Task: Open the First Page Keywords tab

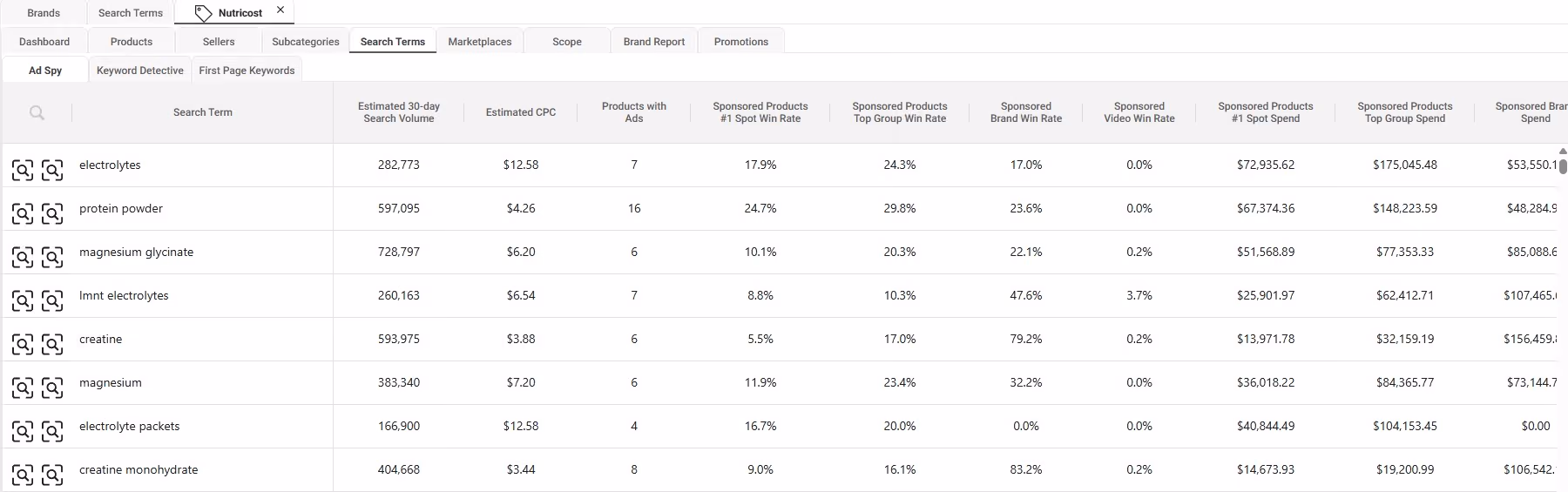Action: coord(247,71)
